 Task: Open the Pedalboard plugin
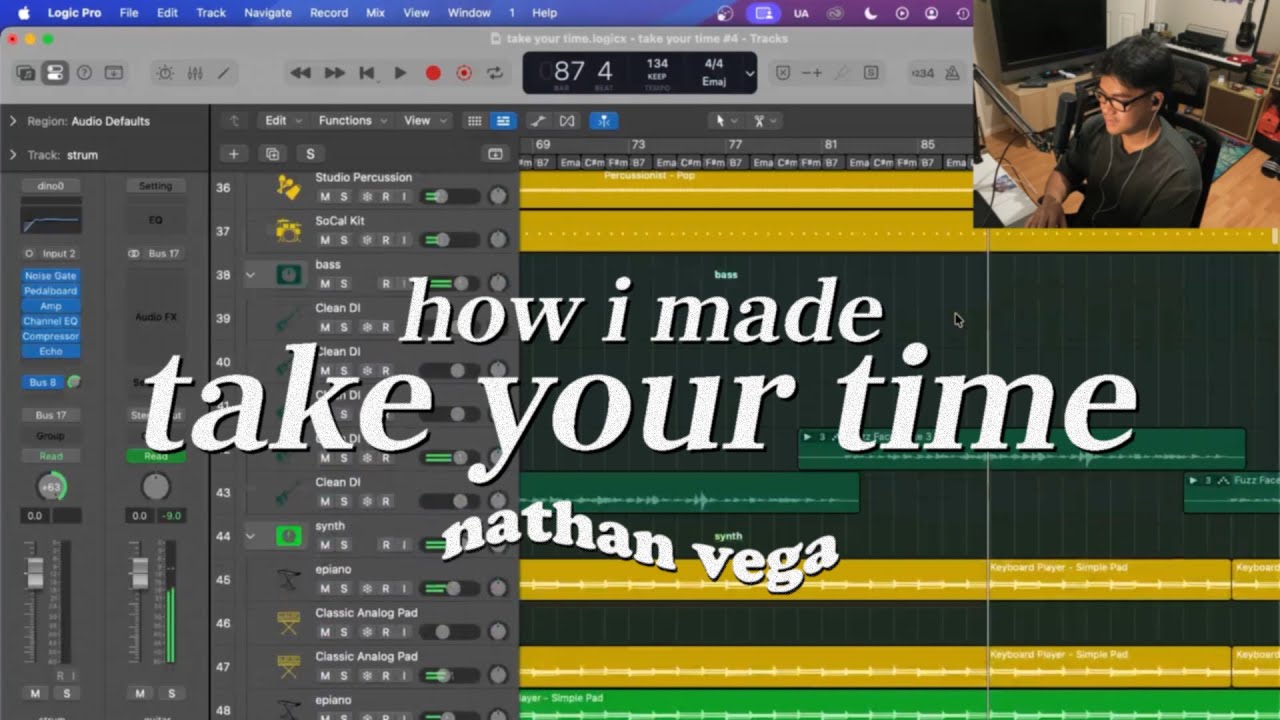tap(51, 291)
